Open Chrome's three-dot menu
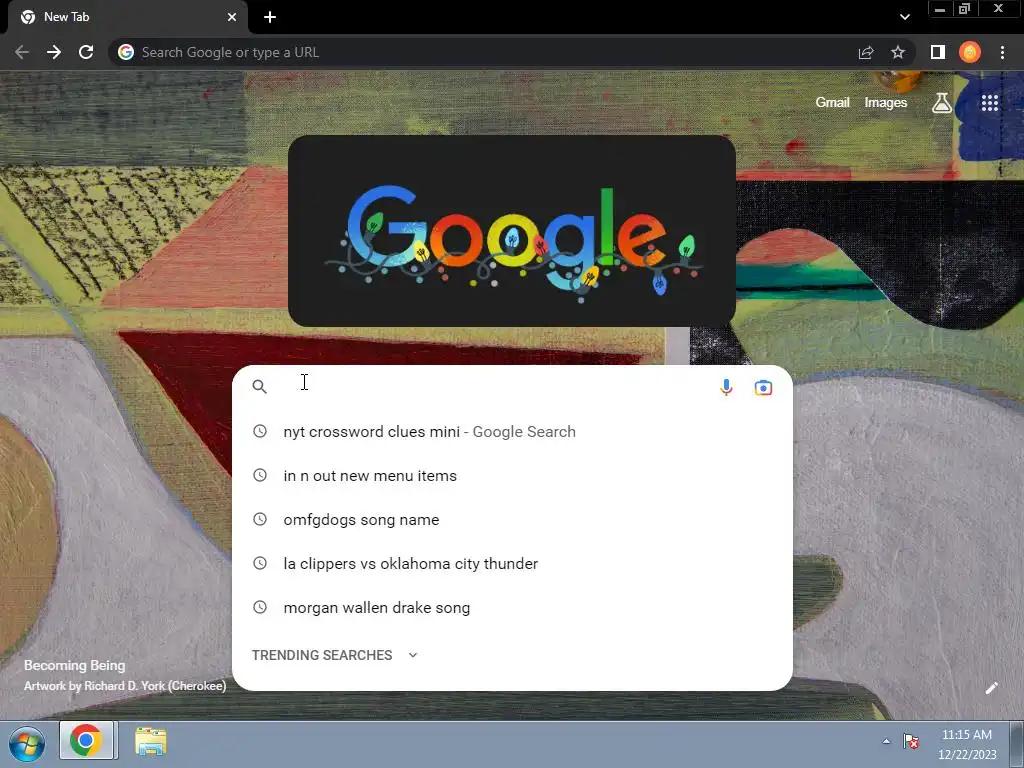1024x768 pixels. click(x=1002, y=52)
